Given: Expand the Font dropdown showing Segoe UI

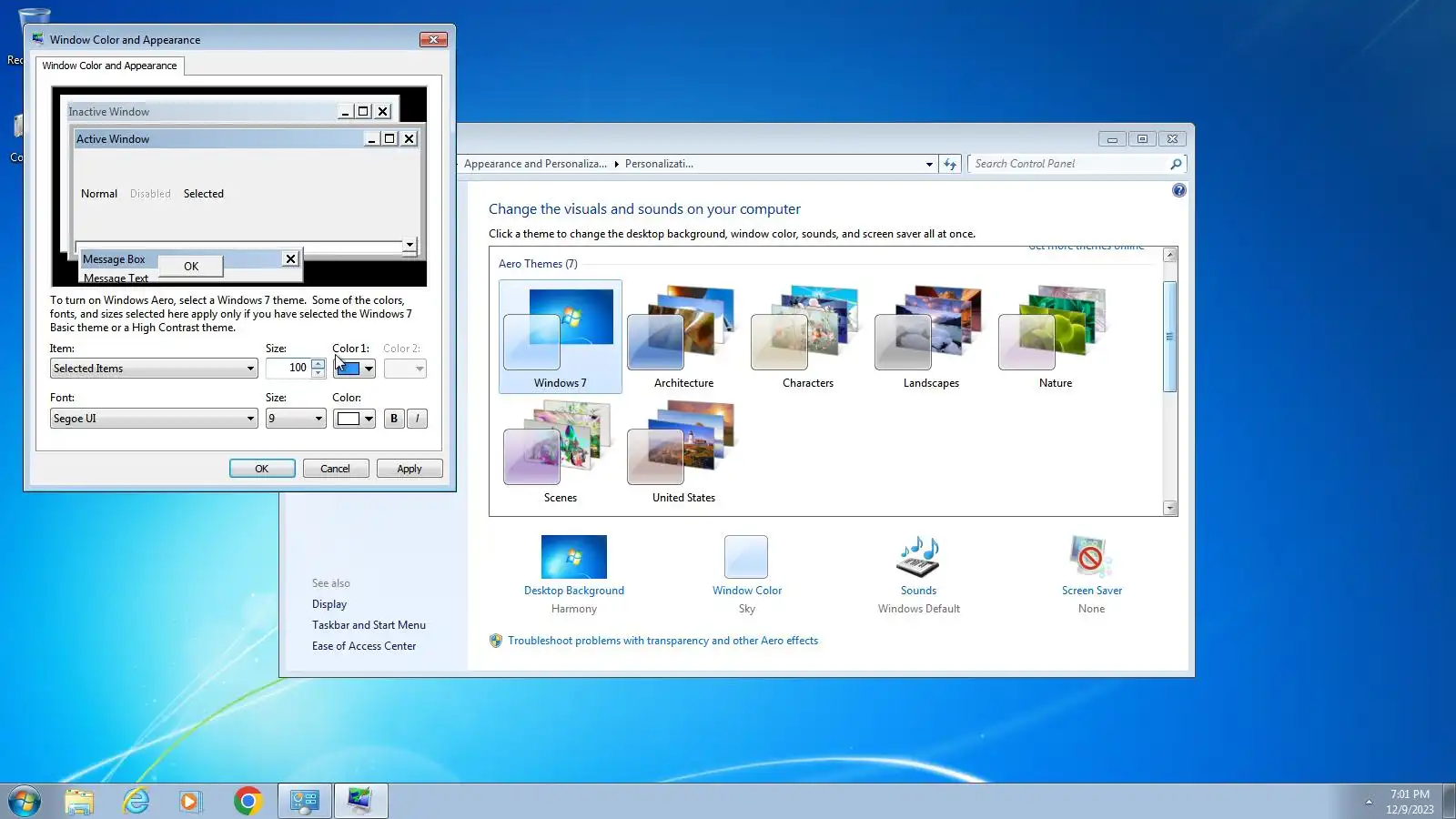Looking at the screenshot, I should click(x=154, y=419).
